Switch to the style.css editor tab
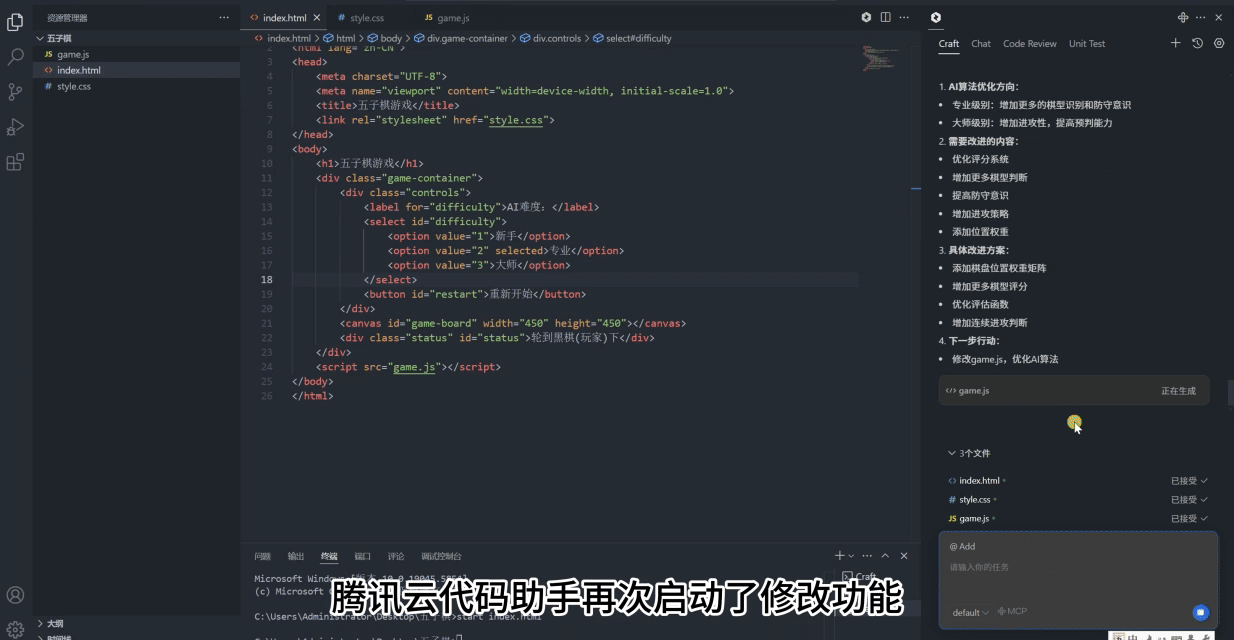This screenshot has height=640, width=1234. pyautogui.click(x=367, y=18)
